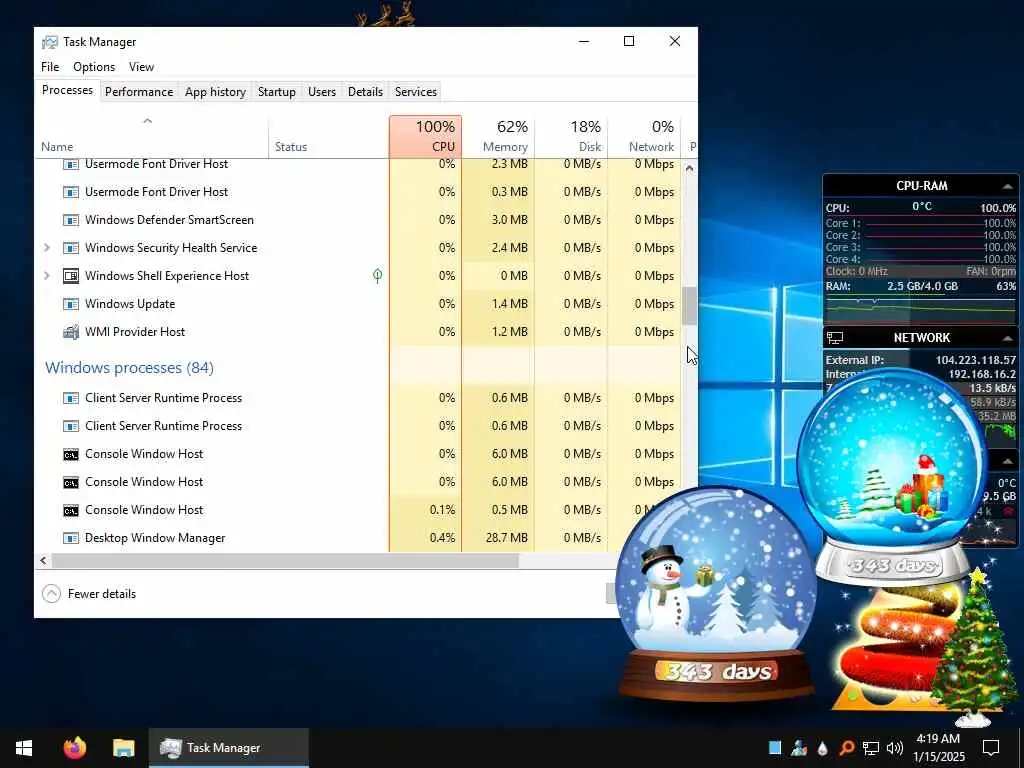The height and width of the screenshot is (768, 1024).
Task: Sort by the CPU column header
Action: [x=426, y=136]
